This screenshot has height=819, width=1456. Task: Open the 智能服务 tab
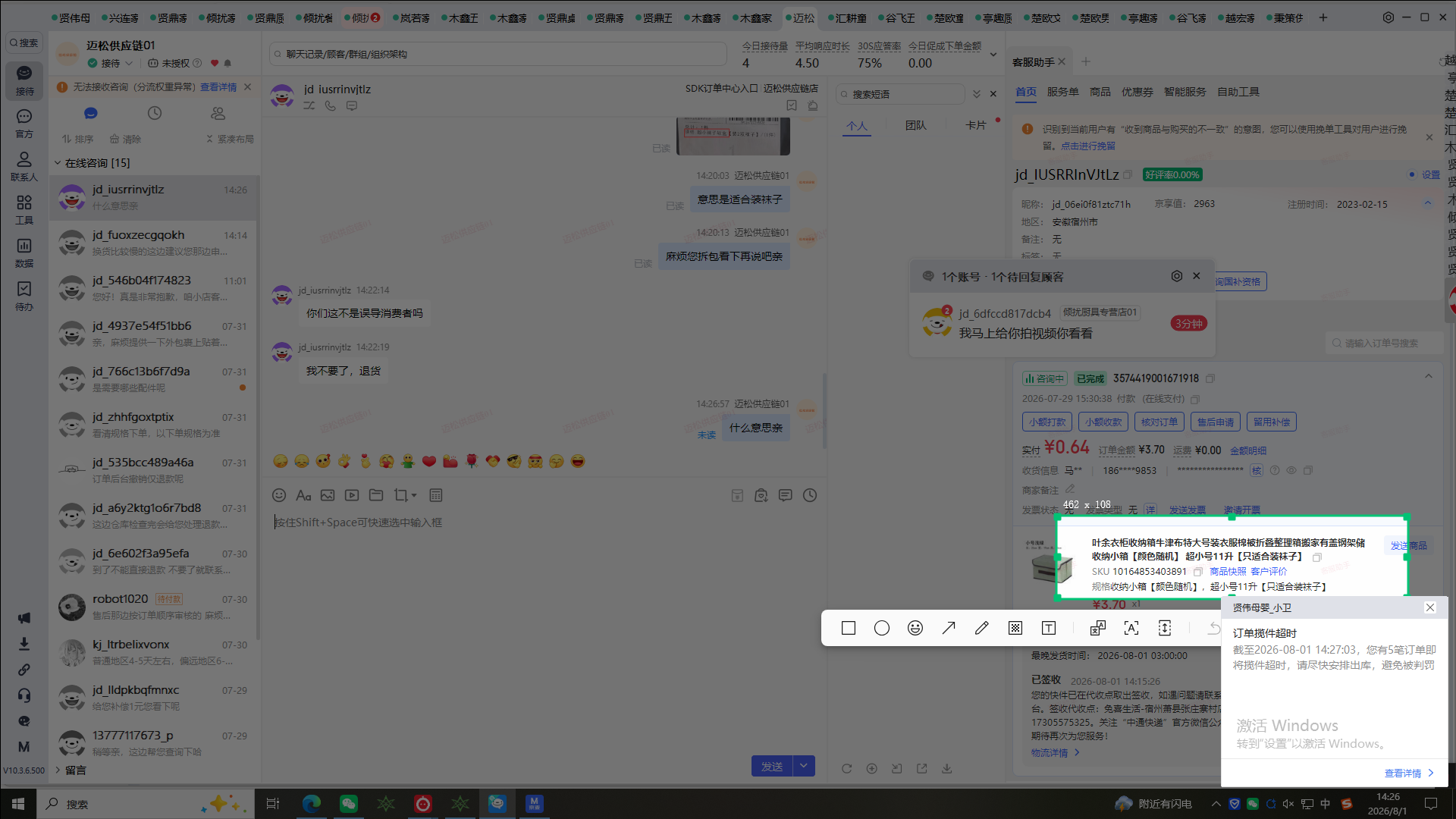1185,92
